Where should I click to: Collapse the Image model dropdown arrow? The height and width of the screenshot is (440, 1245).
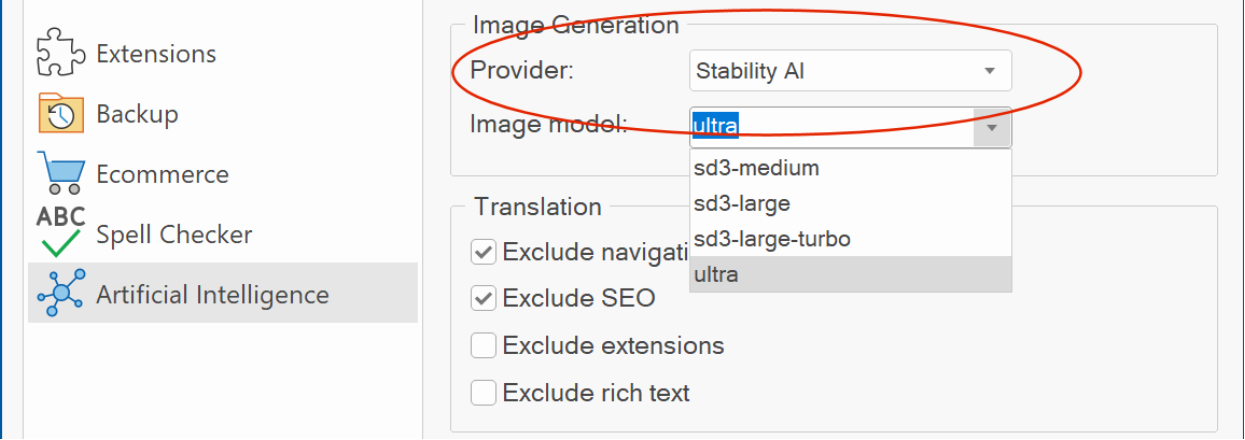pos(991,128)
